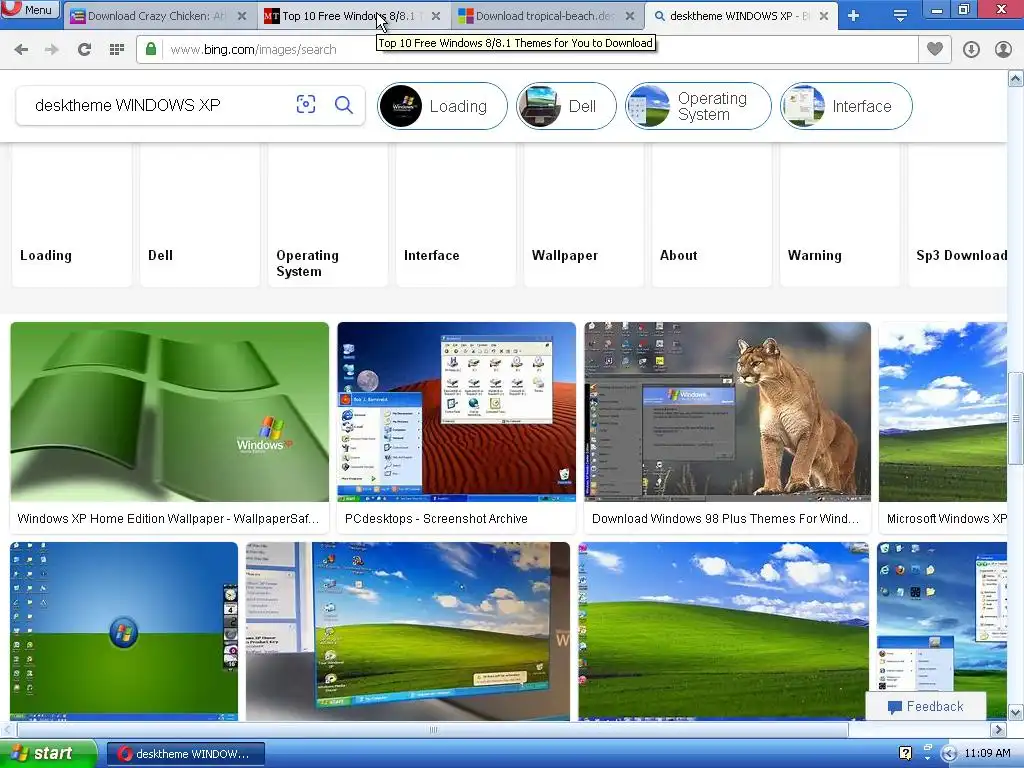Click the horizontal scrollbar thumb
Screen dimensions: 1024x768
point(432,729)
